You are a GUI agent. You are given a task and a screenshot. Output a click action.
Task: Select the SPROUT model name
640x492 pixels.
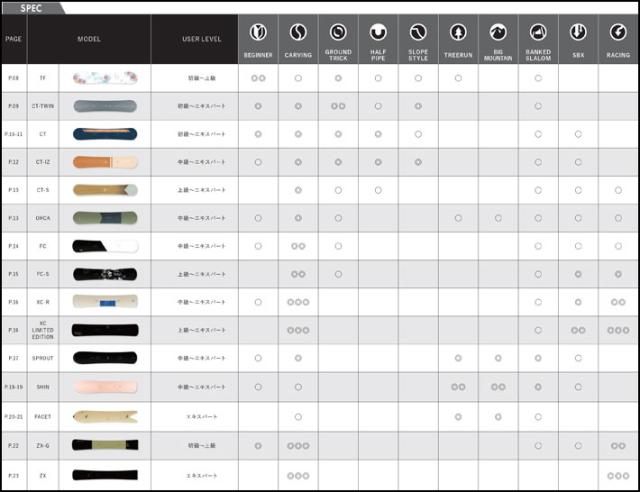tap(43, 358)
